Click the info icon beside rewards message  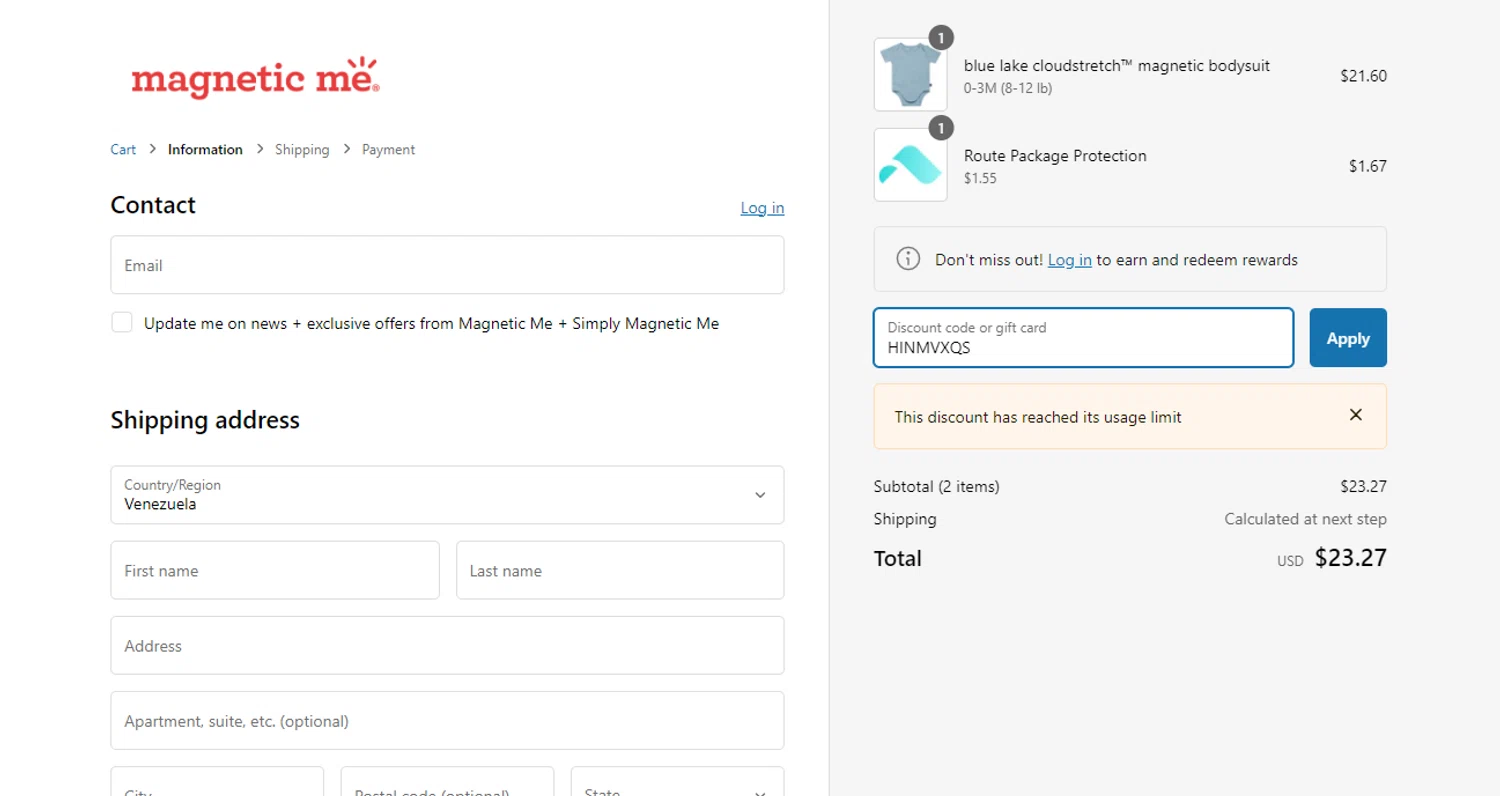click(x=908, y=259)
